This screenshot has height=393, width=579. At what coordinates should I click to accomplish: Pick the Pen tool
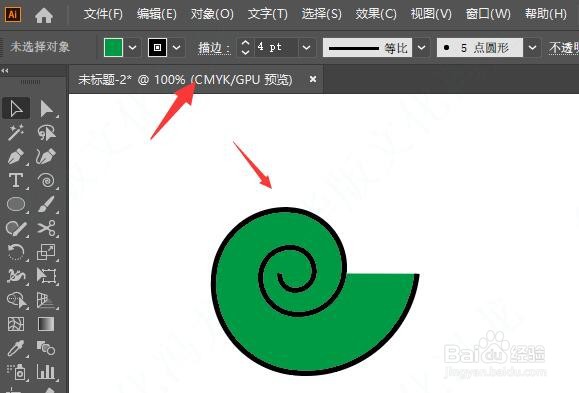coord(16,157)
